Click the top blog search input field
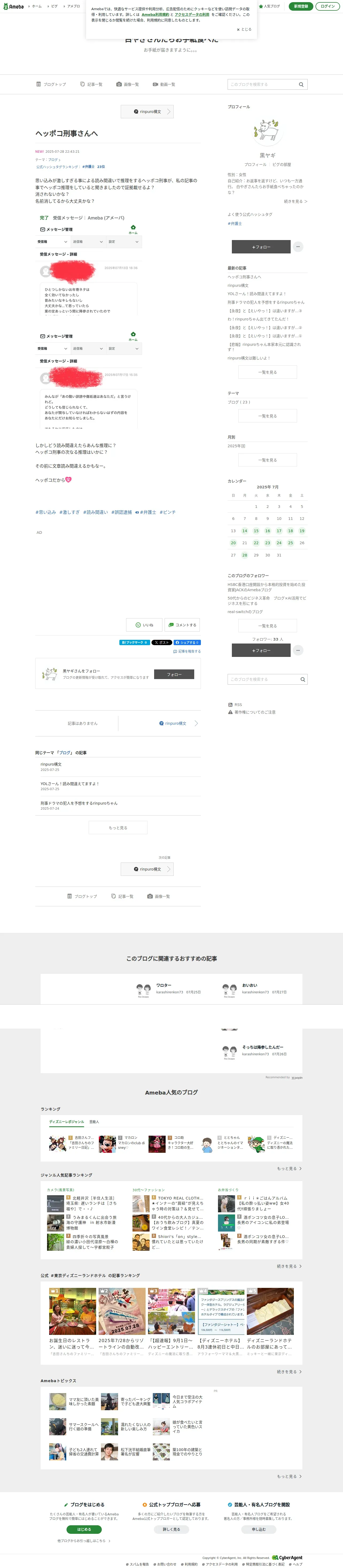Viewport: 343px width, 1568px height. coord(262,85)
